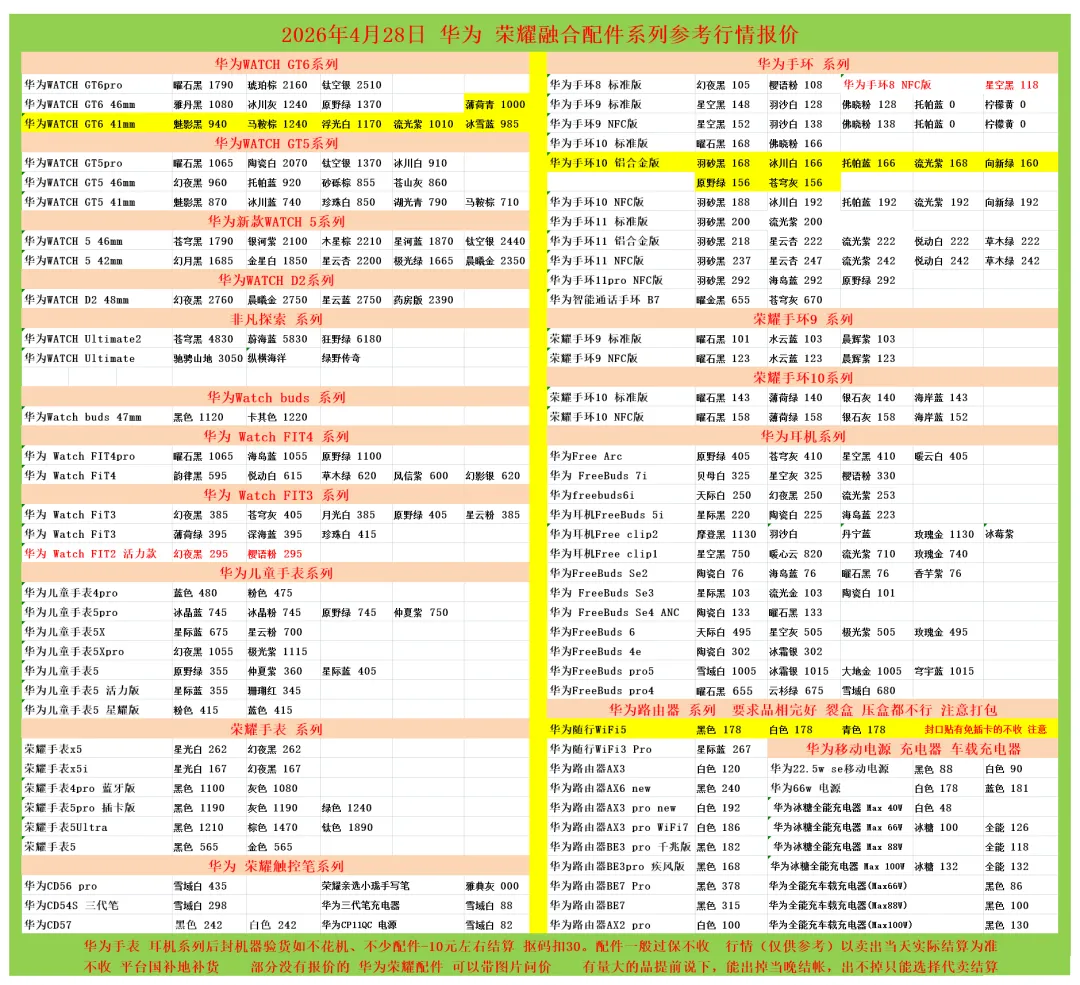The height and width of the screenshot is (985, 1080).
Task: Select the "华为66w 电源" row label
Action: 805,788
